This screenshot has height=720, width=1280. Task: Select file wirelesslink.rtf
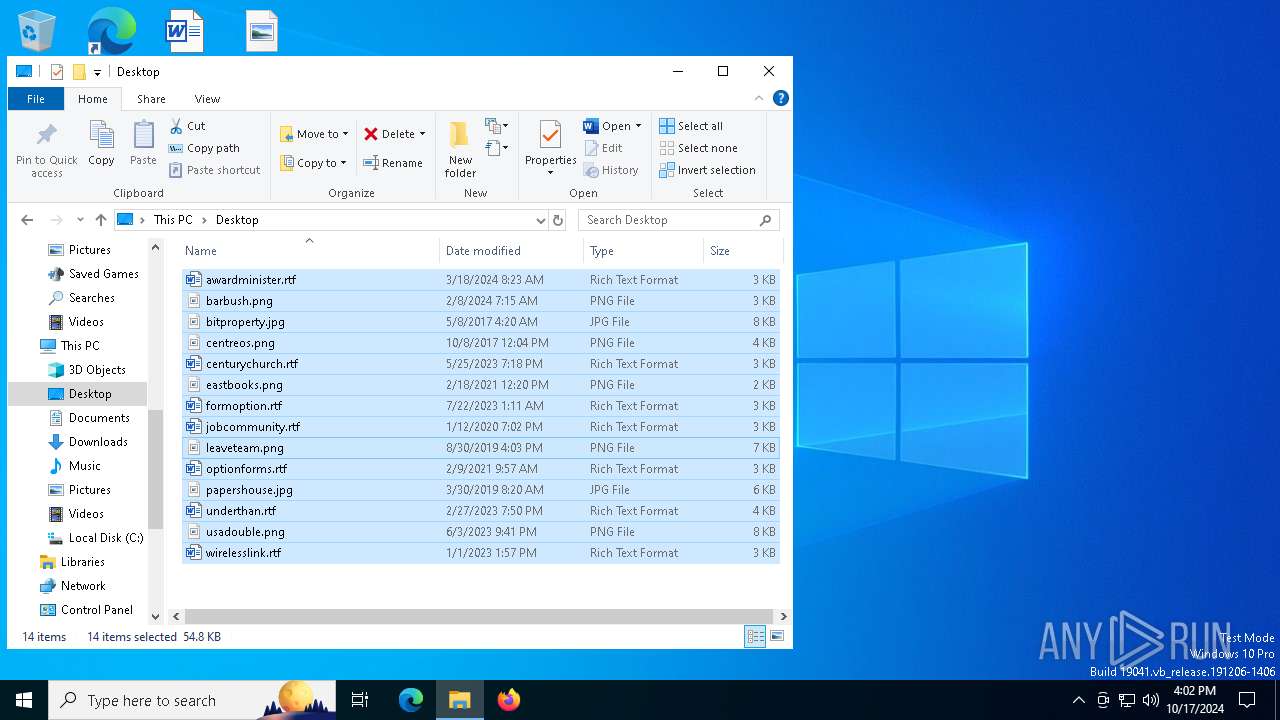tap(481, 553)
